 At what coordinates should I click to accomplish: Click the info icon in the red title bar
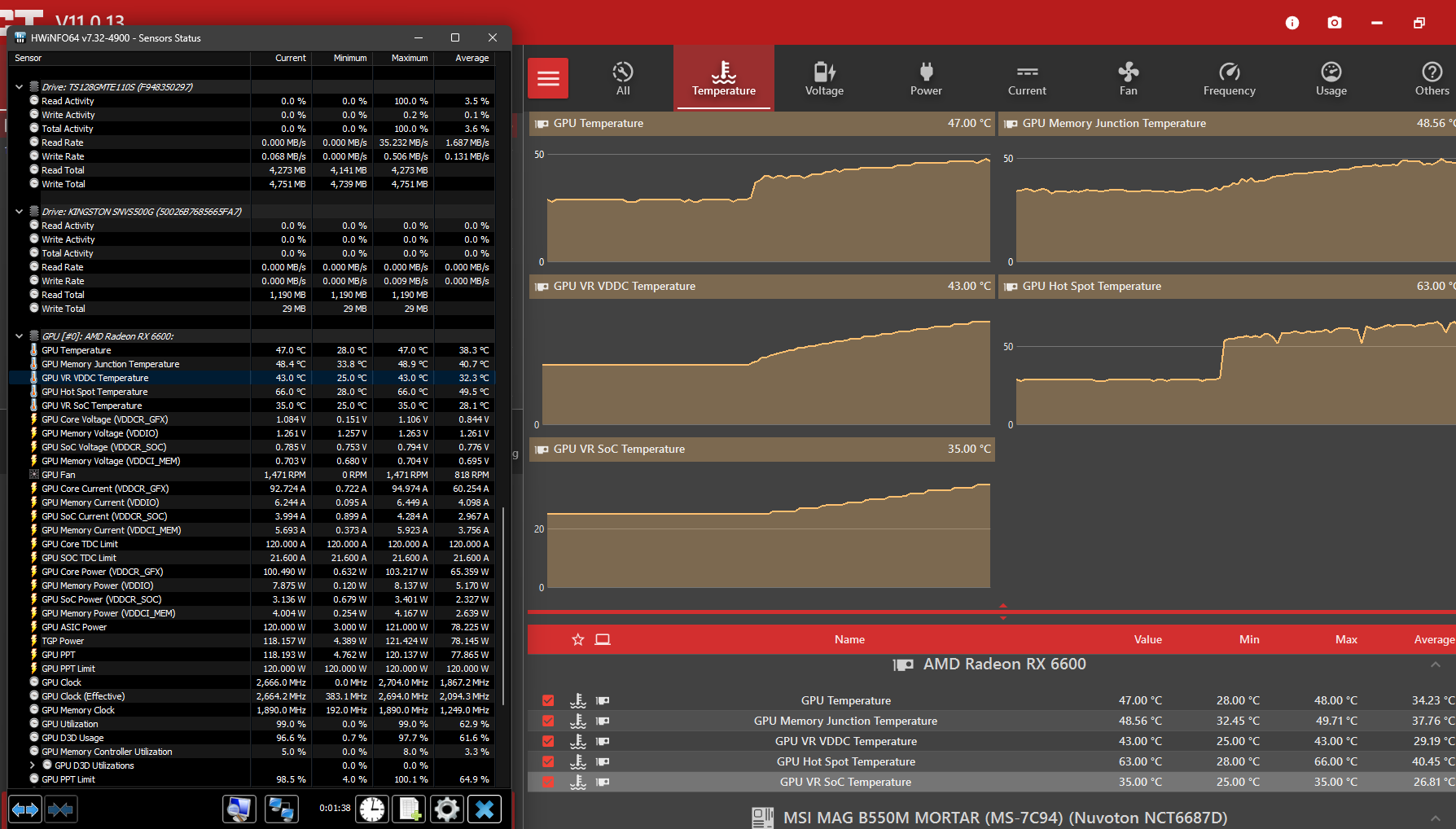1292,23
